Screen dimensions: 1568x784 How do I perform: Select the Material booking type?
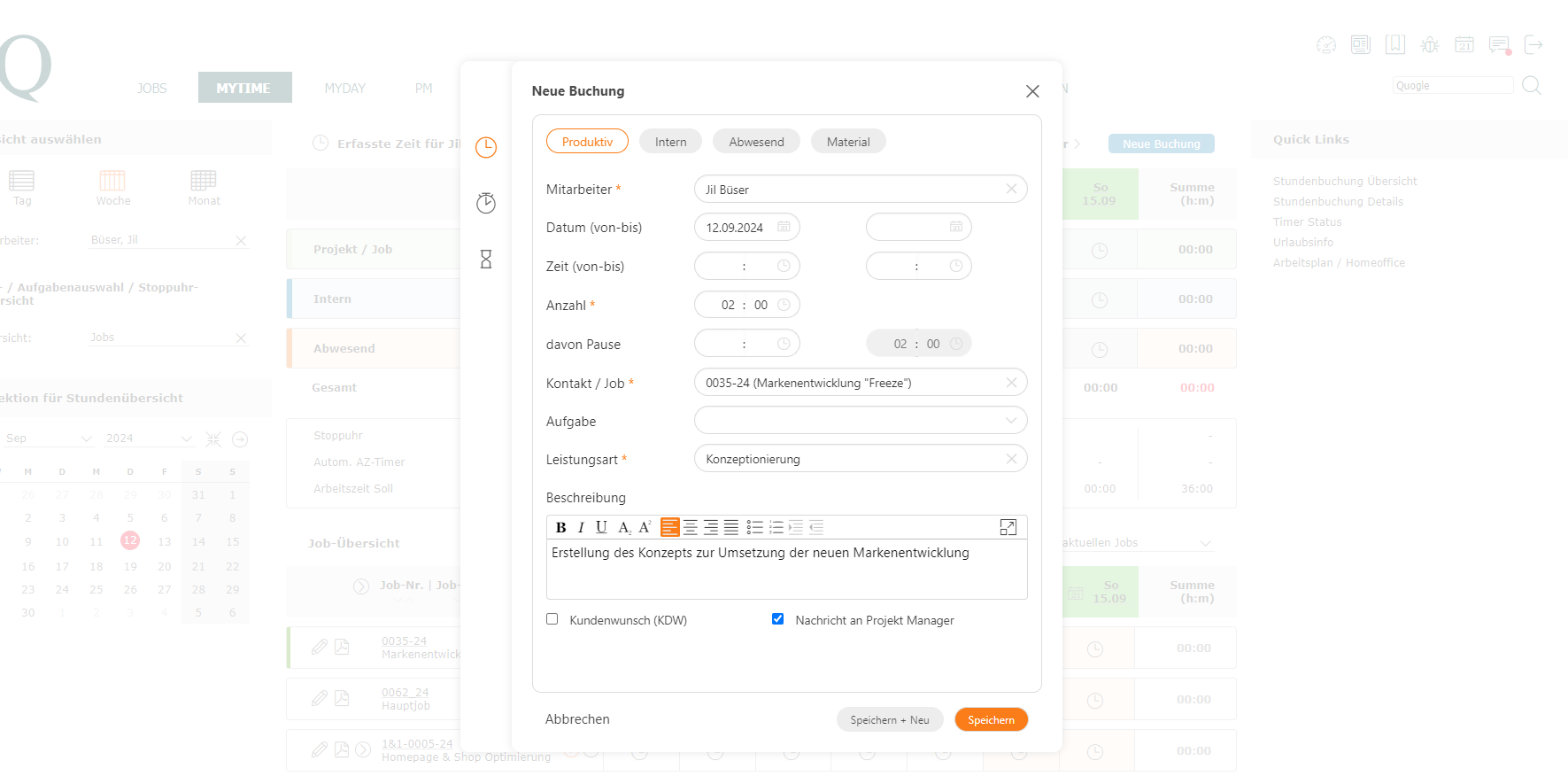(x=848, y=142)
